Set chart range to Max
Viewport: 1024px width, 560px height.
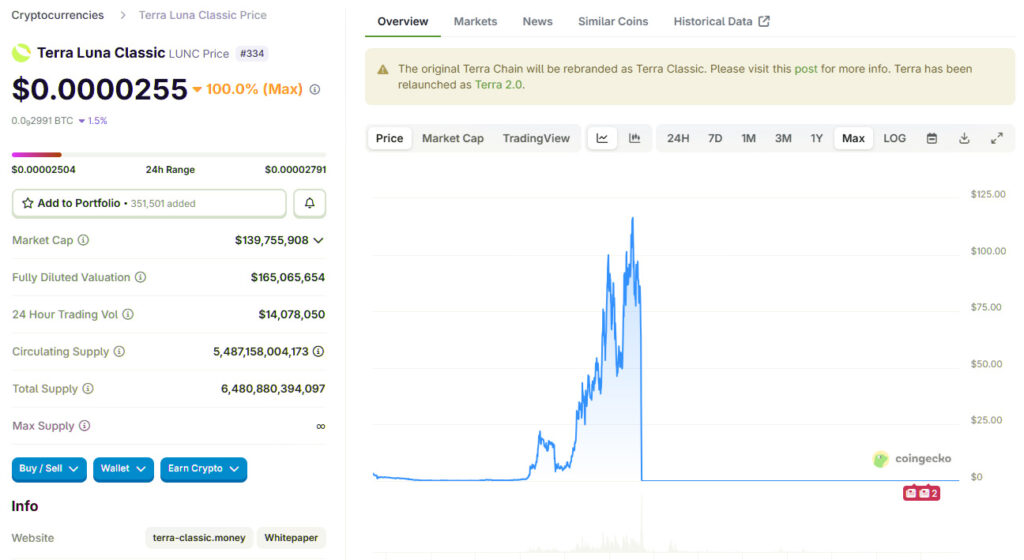[x=853, y=138]
